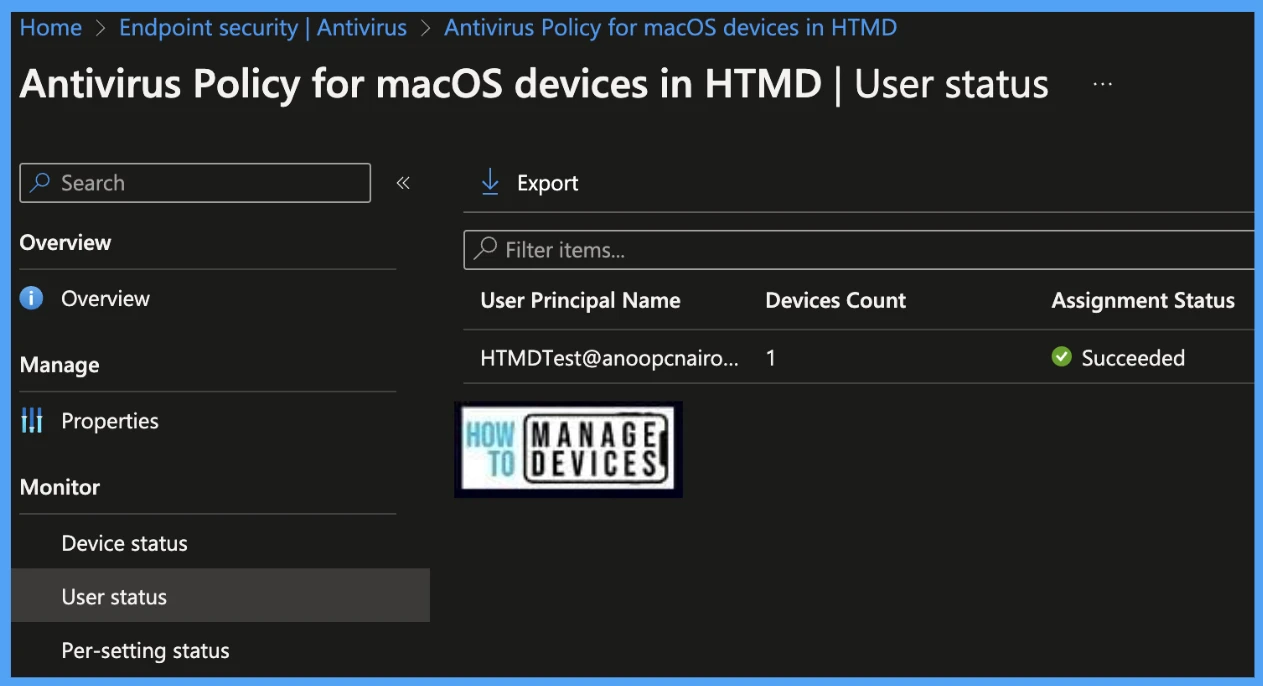The width and height of the screenshot is (1263, 686).
Task: Open the ellipsis more-options menu in title
Action: (x=1103, y=85)
